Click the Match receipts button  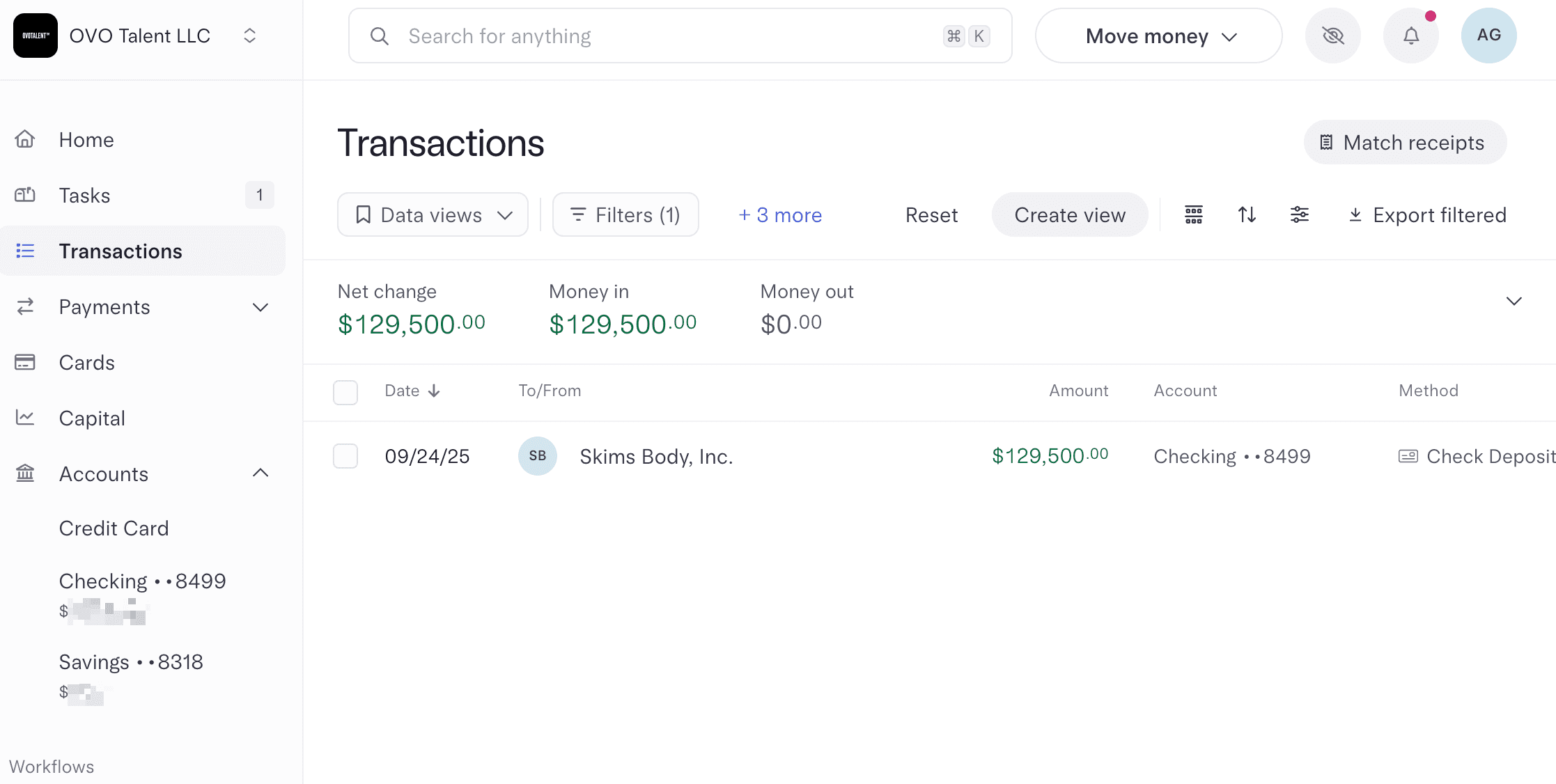(x=1405, y=143)
